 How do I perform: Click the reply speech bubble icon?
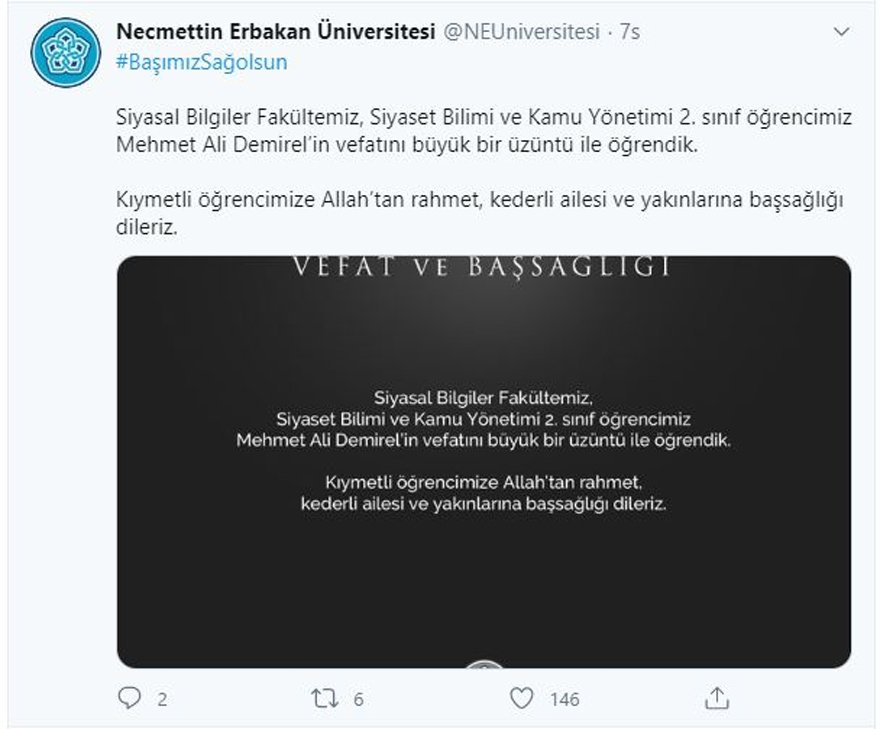point(130,698)
